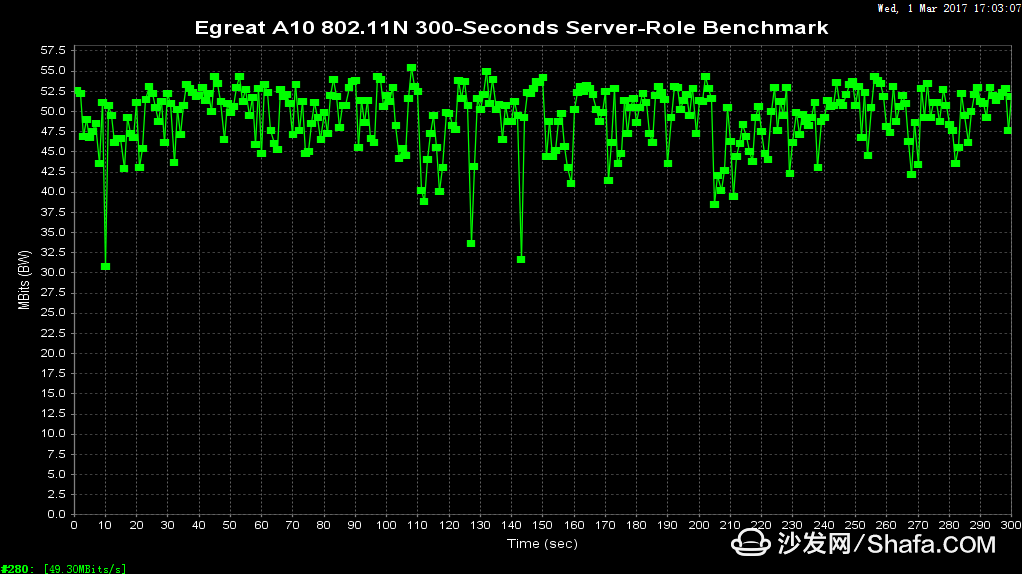Click the x-axis tick label 30
Viewport: 1022px width, 574px height.
pyautogui.click(x=168, y=525)
